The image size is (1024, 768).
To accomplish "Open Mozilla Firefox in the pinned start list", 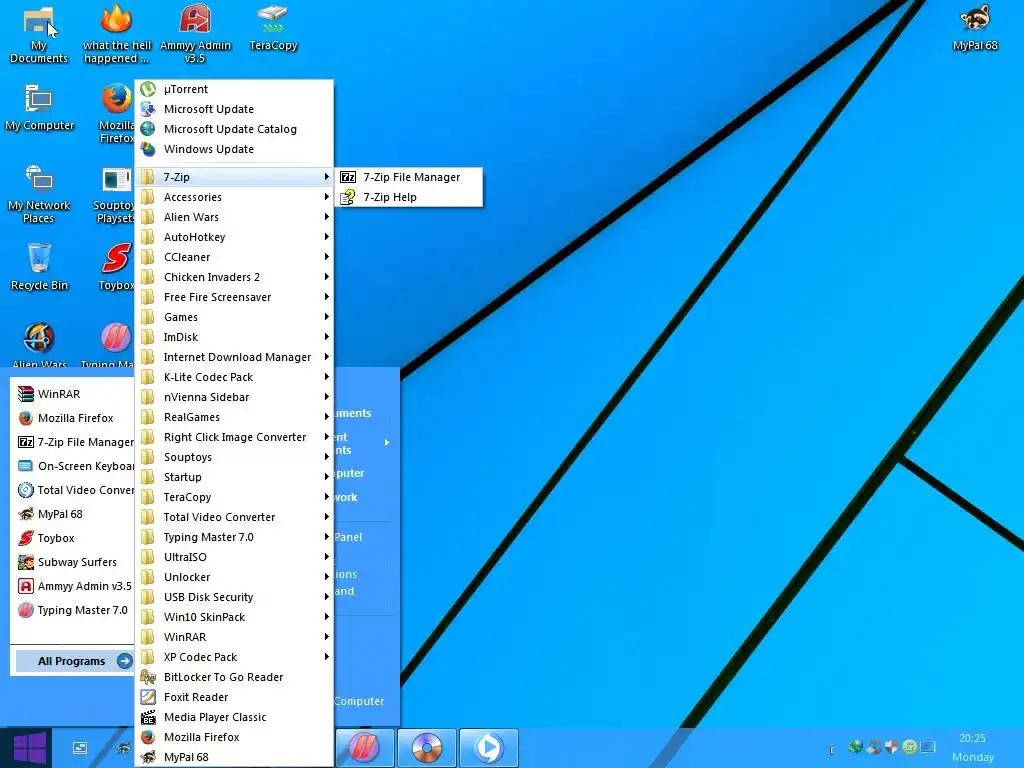I will (73, 418).
